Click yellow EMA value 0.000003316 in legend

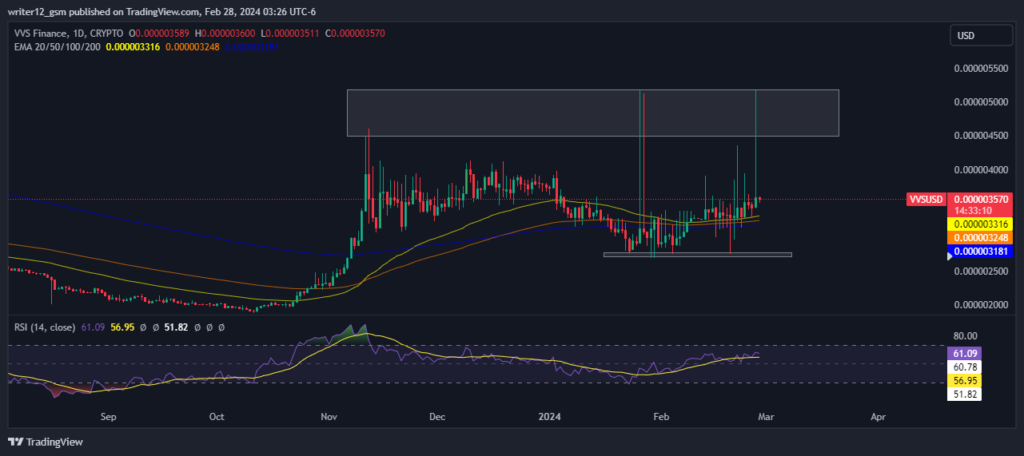(134, 47)
